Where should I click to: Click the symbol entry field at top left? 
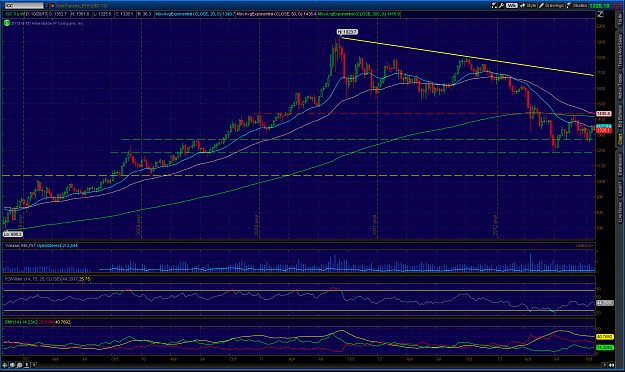click(24, 6)
